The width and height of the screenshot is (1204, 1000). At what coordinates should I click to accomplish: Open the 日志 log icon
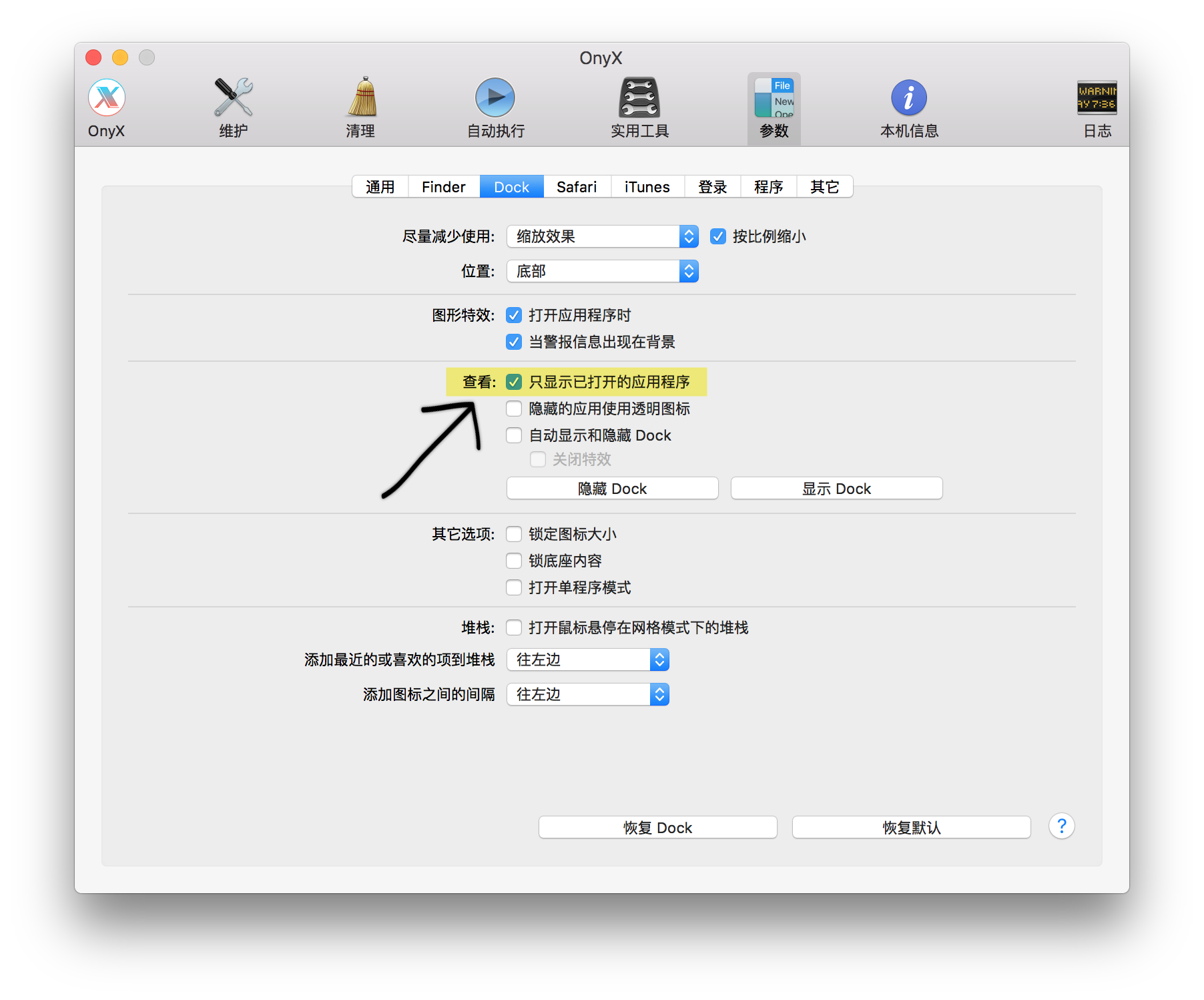click(1097, 108)
